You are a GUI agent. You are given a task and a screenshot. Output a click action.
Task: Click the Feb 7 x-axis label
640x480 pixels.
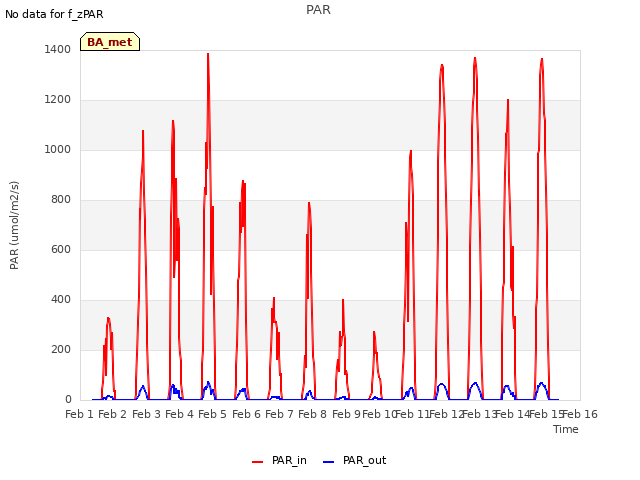click(279, 414)
